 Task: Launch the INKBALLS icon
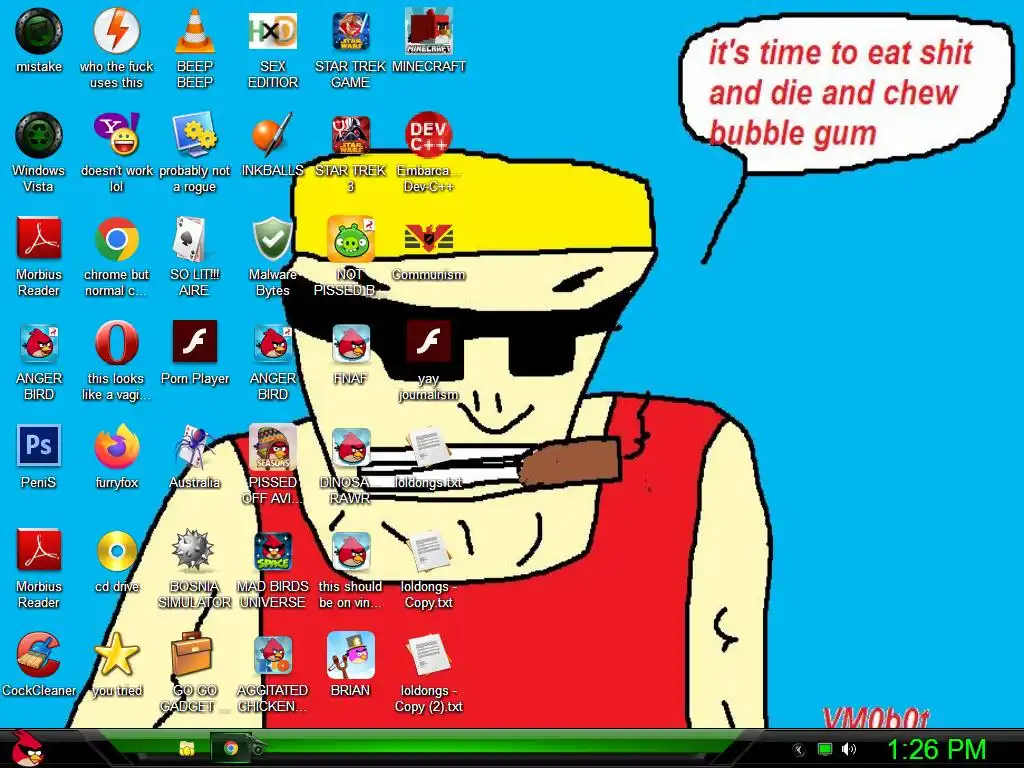(x=272, y=135)
